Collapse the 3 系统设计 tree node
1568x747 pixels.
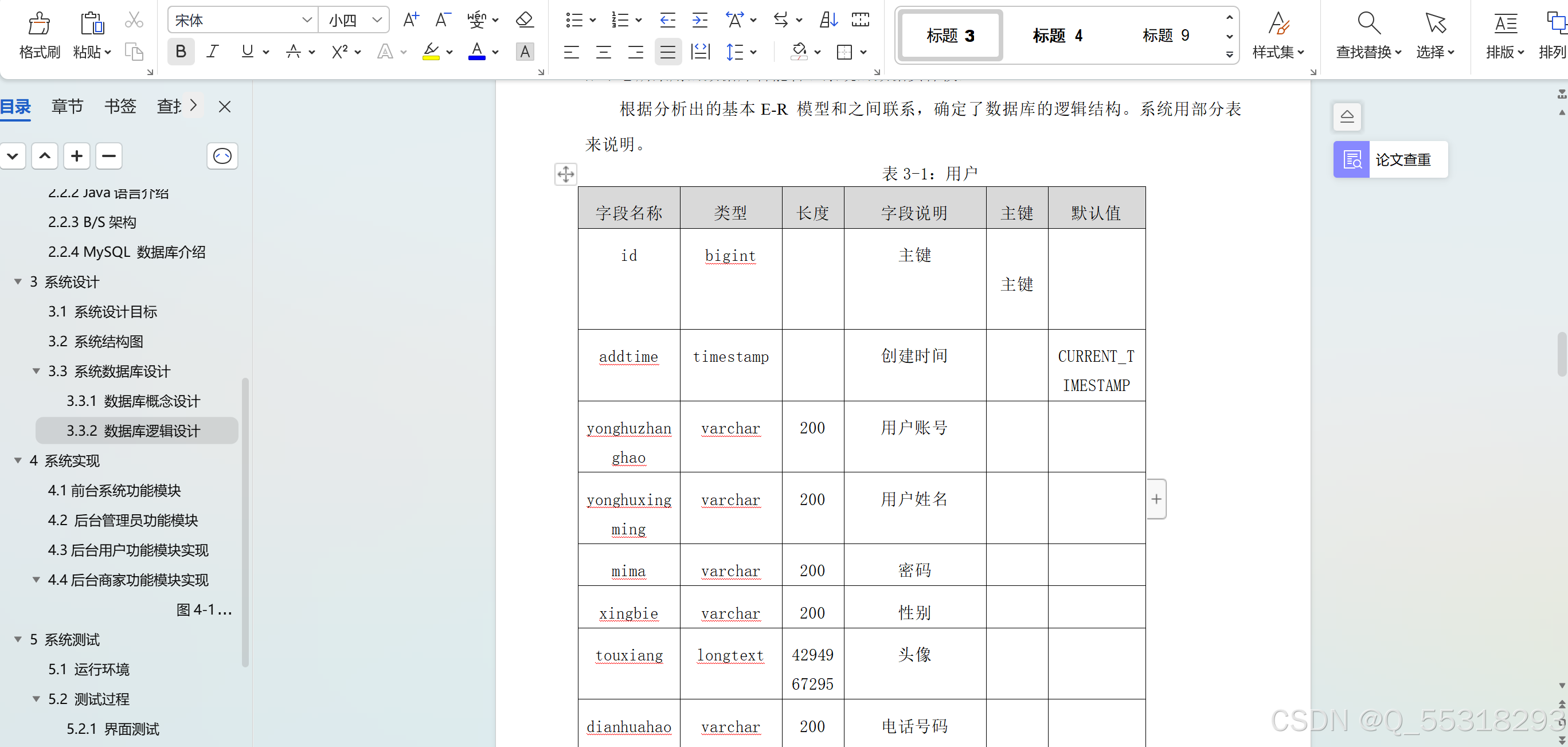pyautogui.click(x=18, y=282)
